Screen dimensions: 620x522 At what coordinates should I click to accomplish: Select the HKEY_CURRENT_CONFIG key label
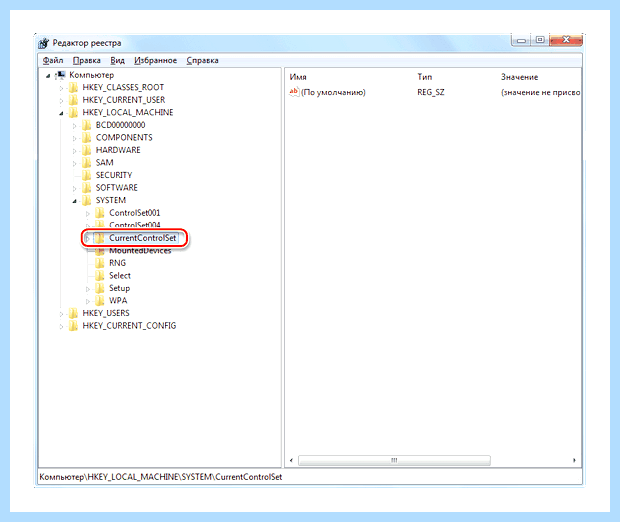coord(129,326)
